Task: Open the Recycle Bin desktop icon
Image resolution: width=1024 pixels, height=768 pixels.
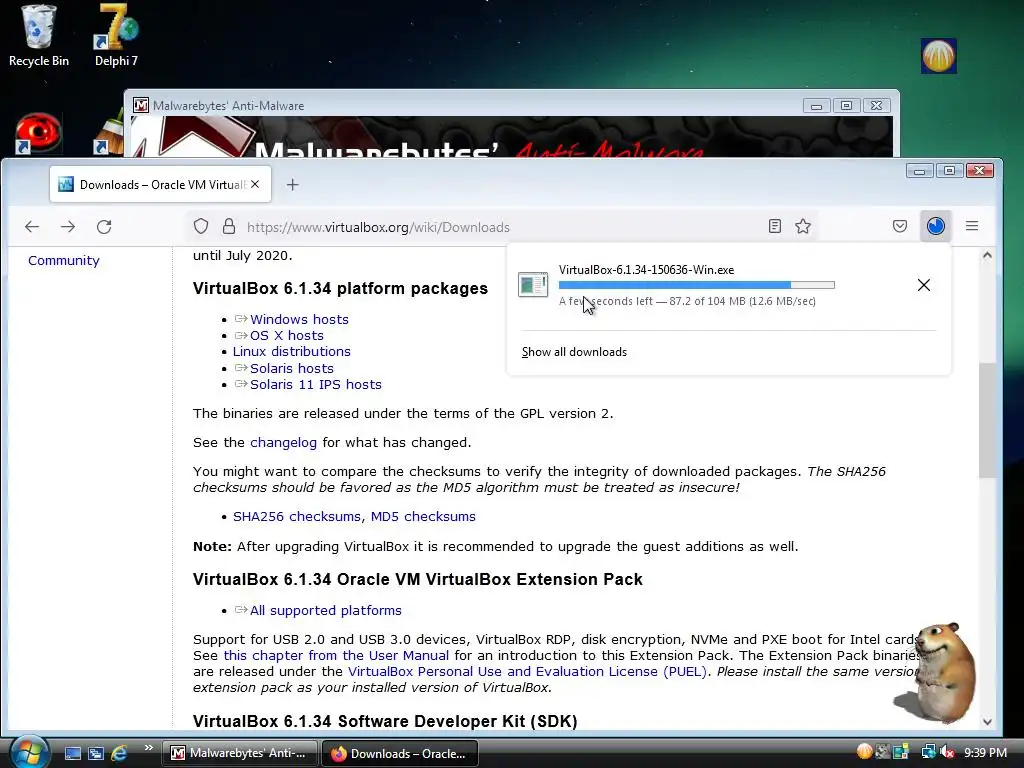Action: (38, 36)
